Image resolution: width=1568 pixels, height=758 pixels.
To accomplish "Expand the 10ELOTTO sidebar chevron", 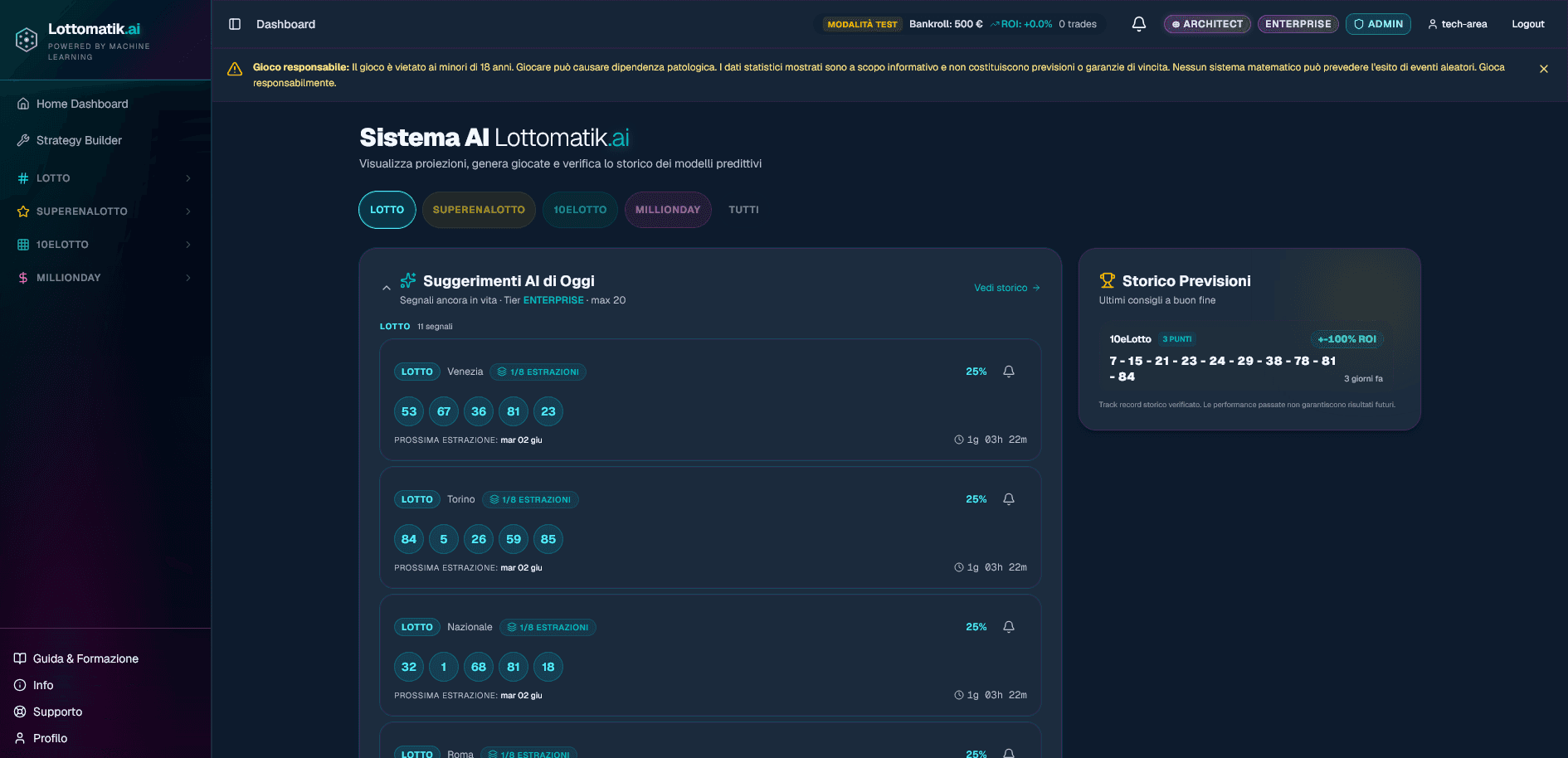I will click(188, 245).
